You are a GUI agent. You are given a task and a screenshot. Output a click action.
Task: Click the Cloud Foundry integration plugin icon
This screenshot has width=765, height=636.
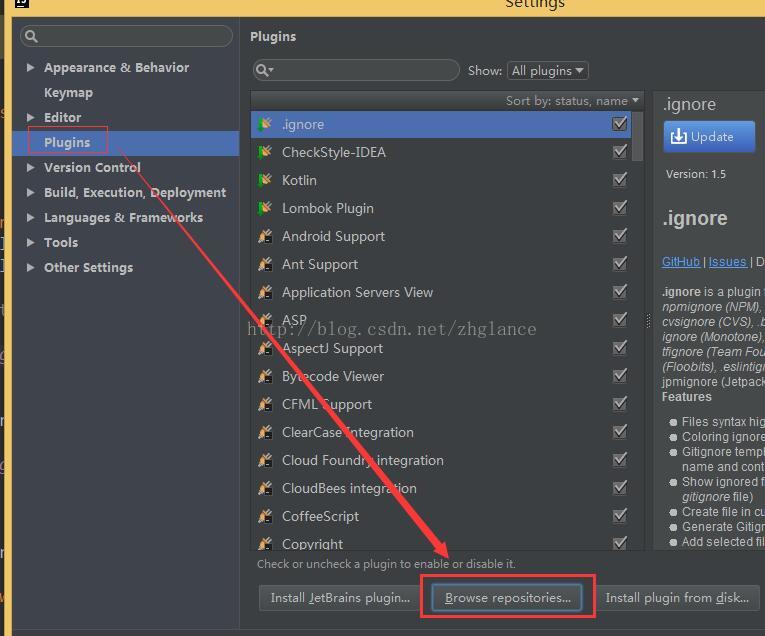(x=265, y=460)
